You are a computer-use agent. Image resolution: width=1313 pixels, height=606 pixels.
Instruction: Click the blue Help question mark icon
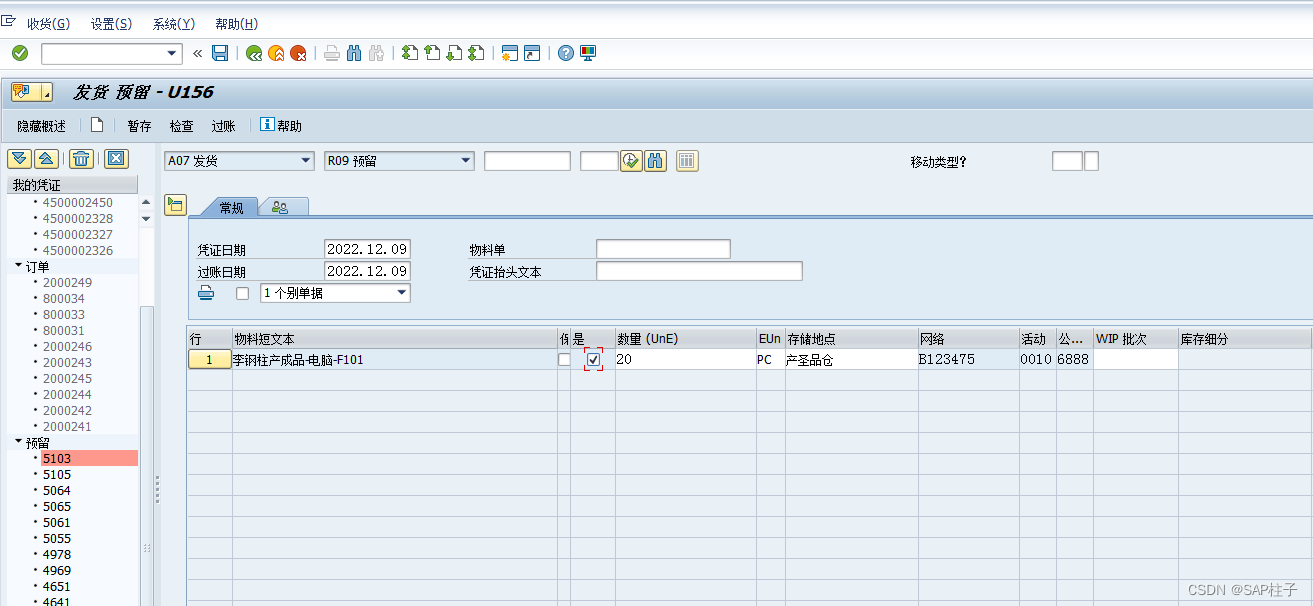coord(566,53)
